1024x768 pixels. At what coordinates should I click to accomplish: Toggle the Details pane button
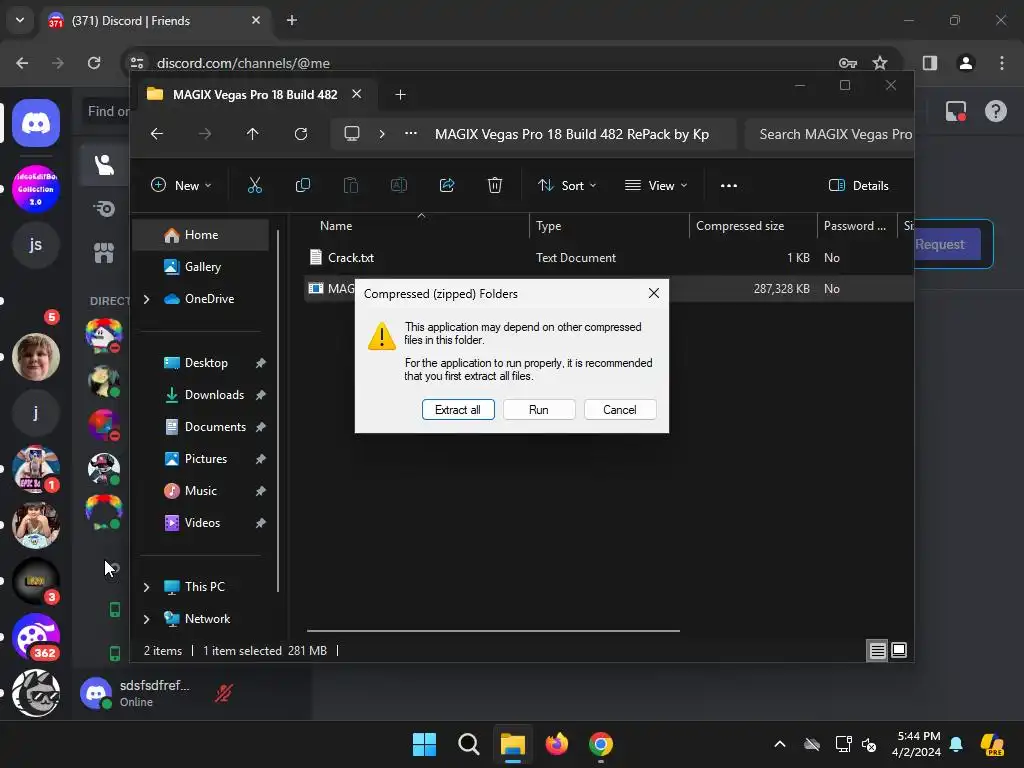(x=858, y=185)
